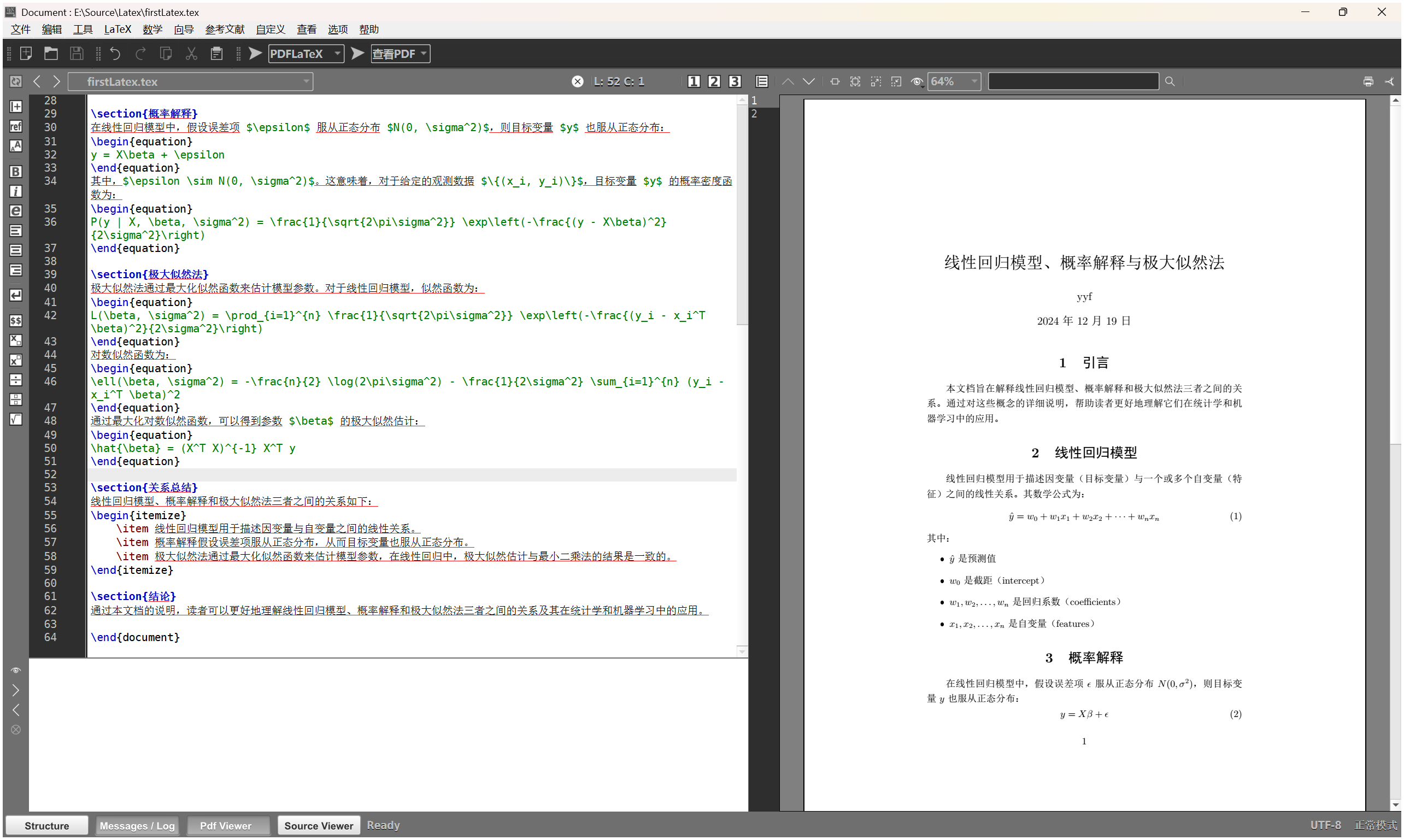Click the undo arrow in the toolbar
The image size is (1404, 840).
[115, 54]
